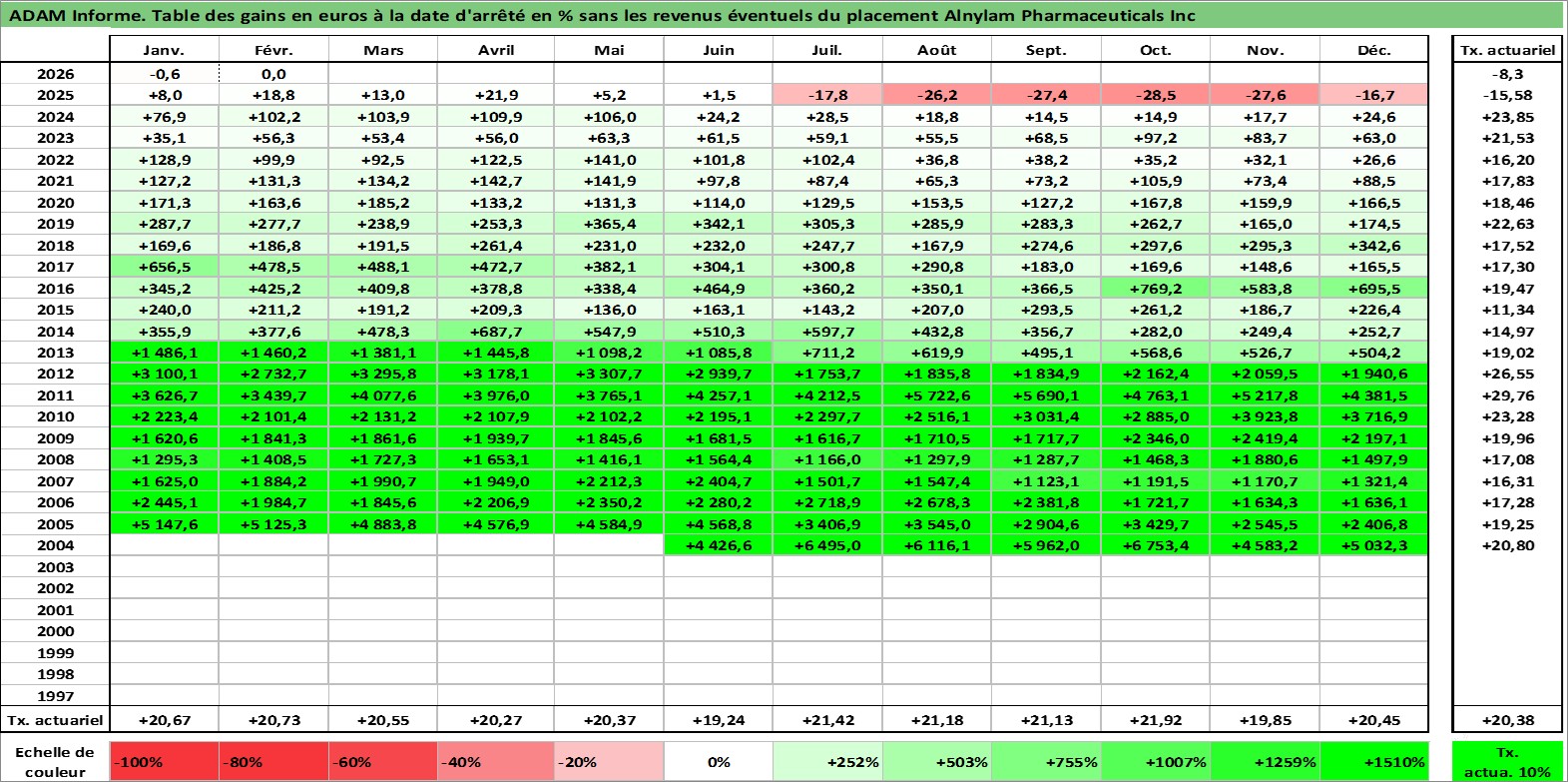1568x782 pixels.
Task: Click the 'Nov.' column header
Action: pyautogui.click(x=1265, y=50)
